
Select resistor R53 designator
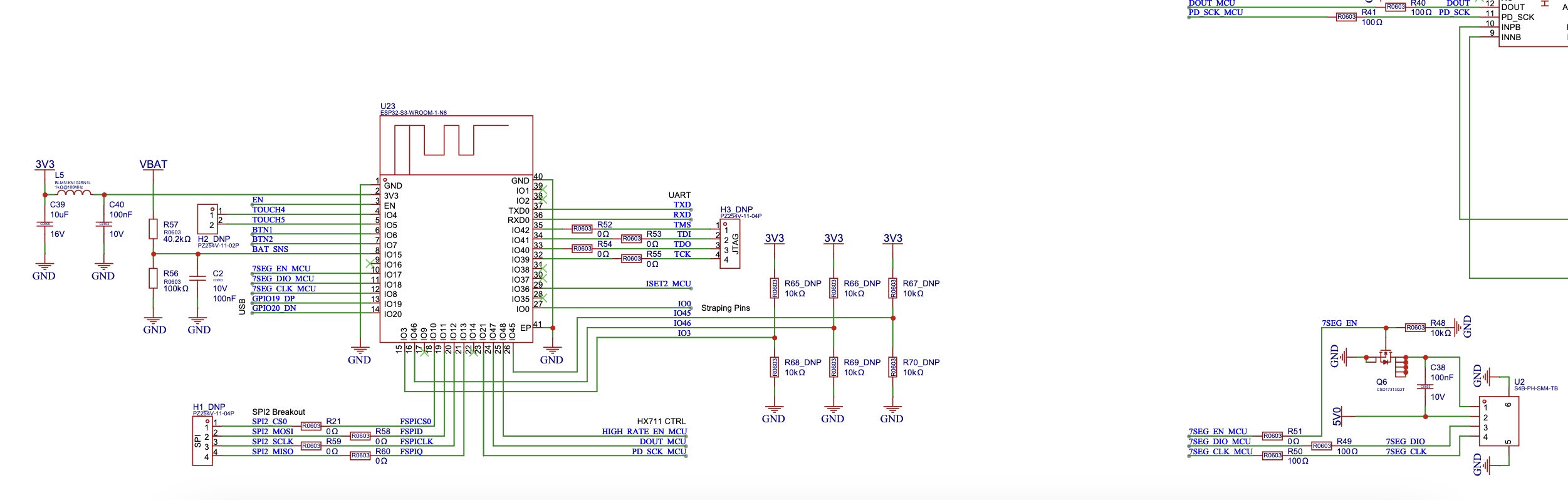point(654,234)
